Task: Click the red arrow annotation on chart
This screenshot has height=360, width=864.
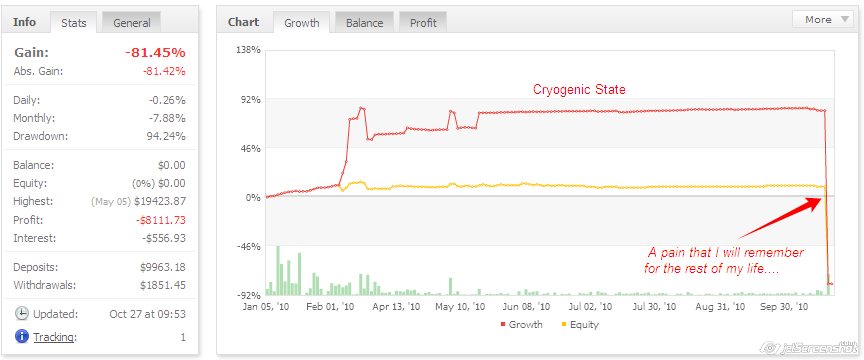Action: point(780,218)
